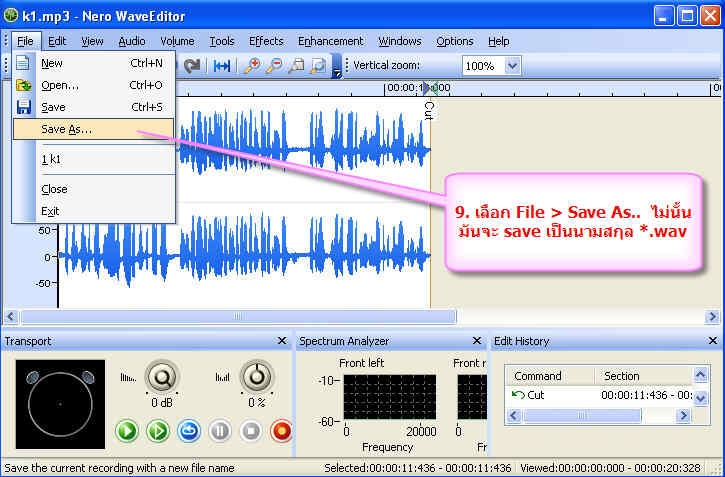Click the Play selection outlined button
This screenshot has width=725, height=477.
[158, 431]
